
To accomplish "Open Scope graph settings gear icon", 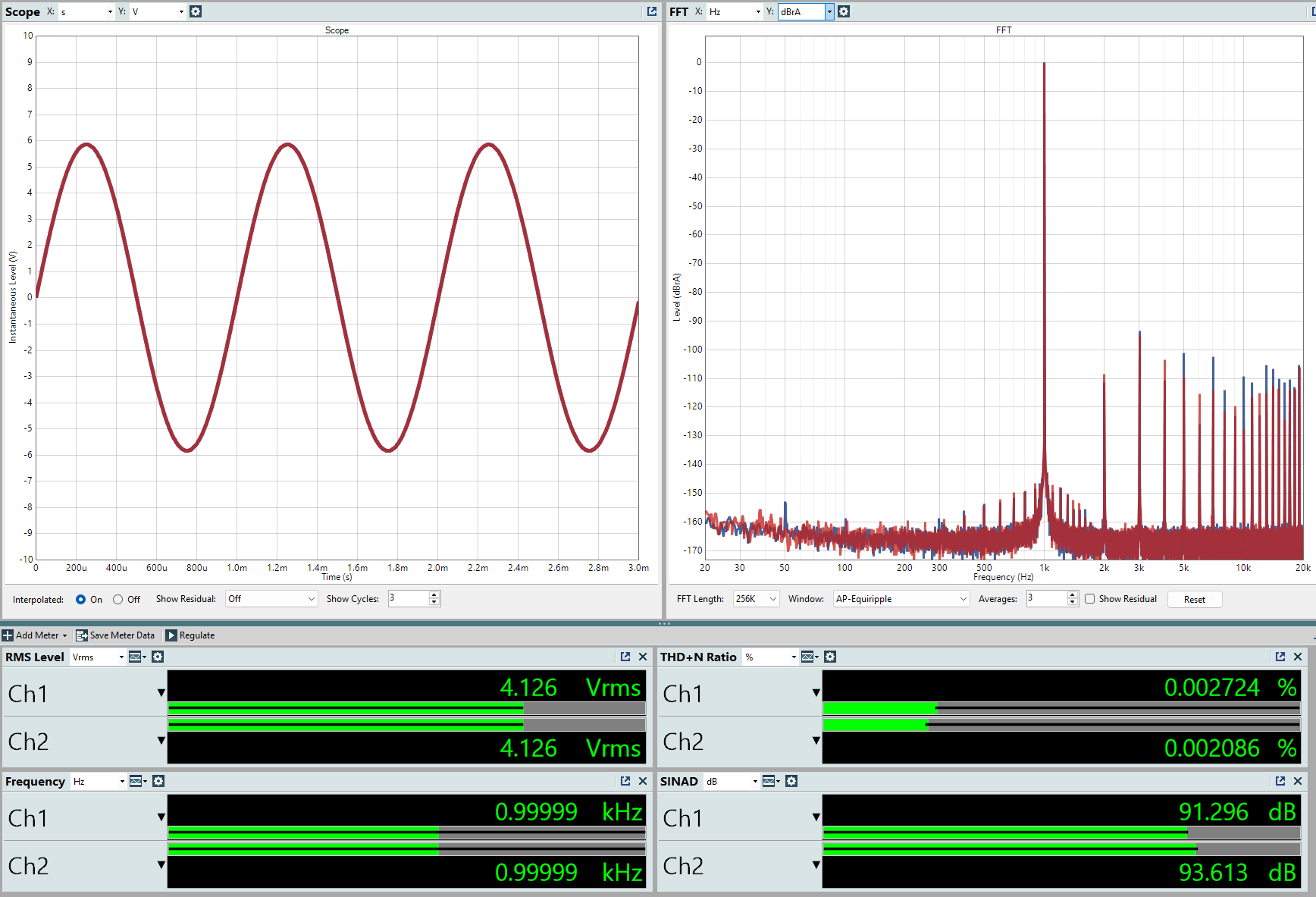I will [196, 11].
